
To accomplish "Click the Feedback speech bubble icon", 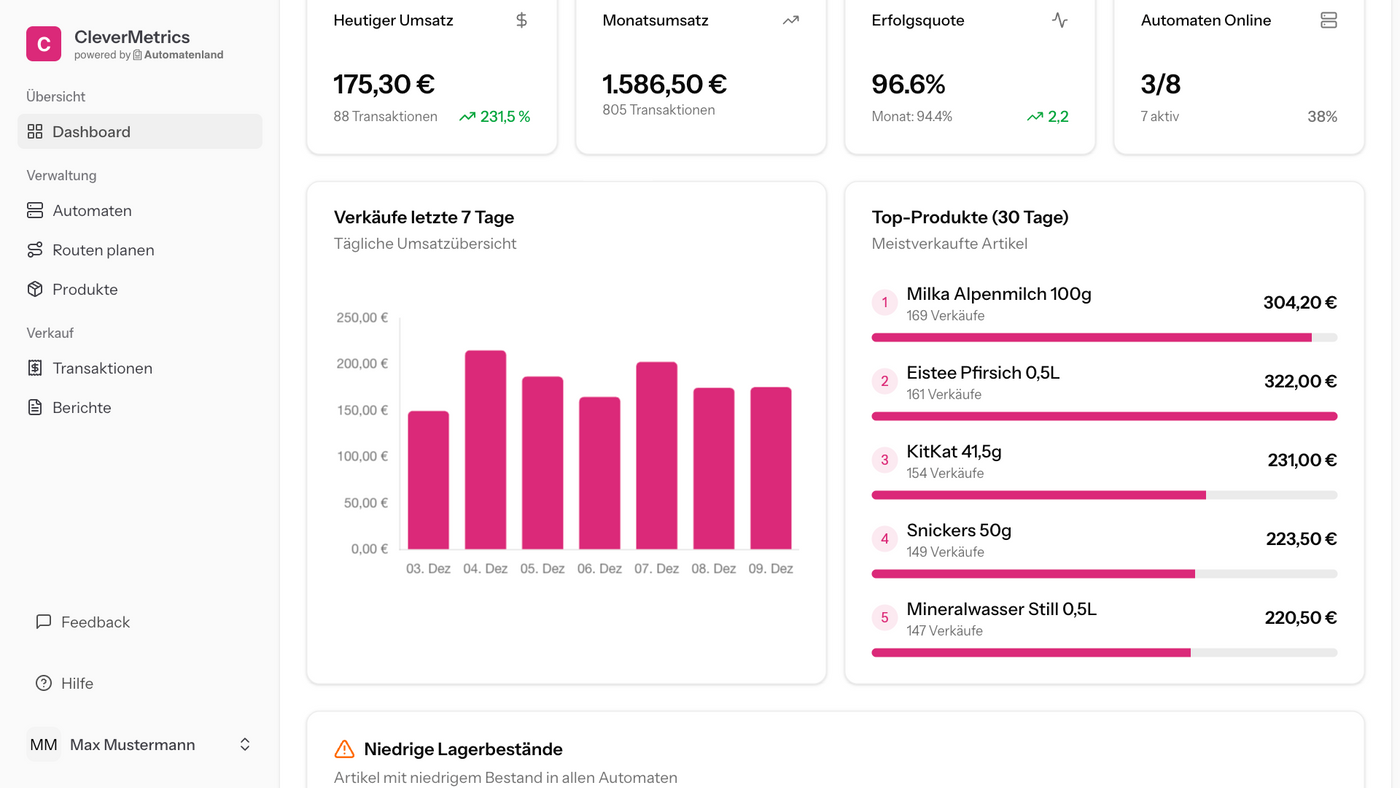I will coord(43,622).
